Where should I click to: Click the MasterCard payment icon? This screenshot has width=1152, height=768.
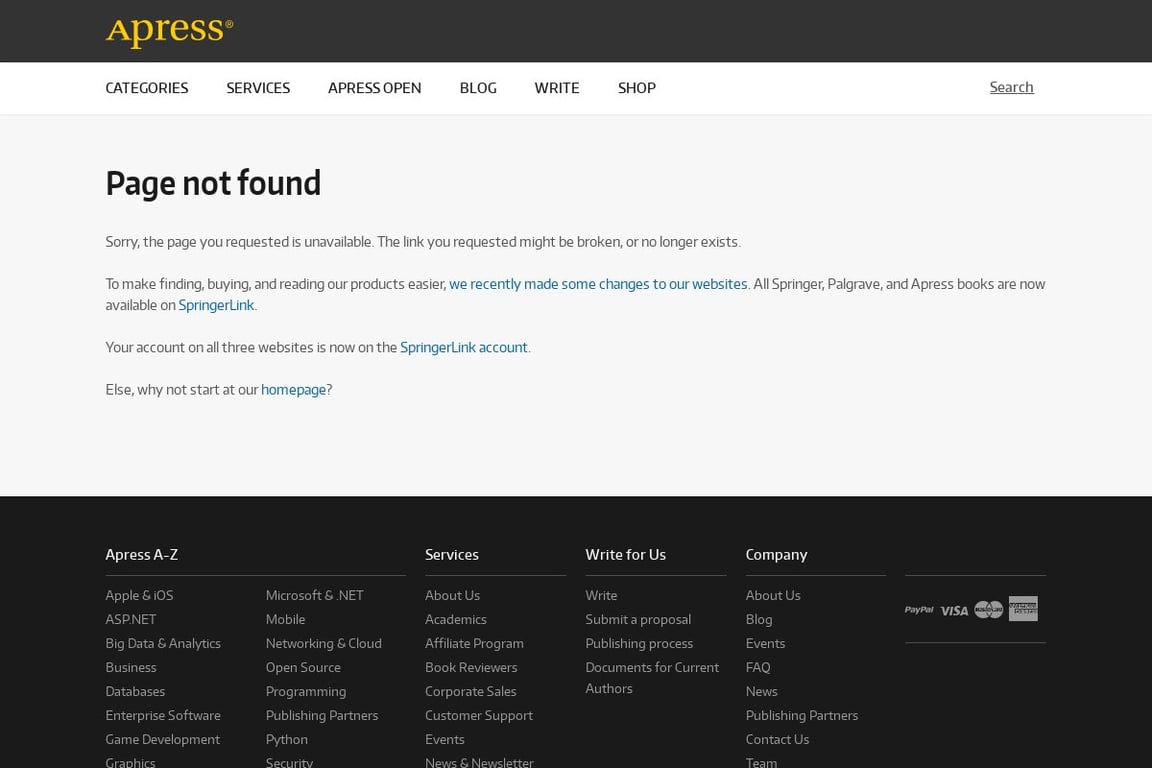[x=988, y=609]
